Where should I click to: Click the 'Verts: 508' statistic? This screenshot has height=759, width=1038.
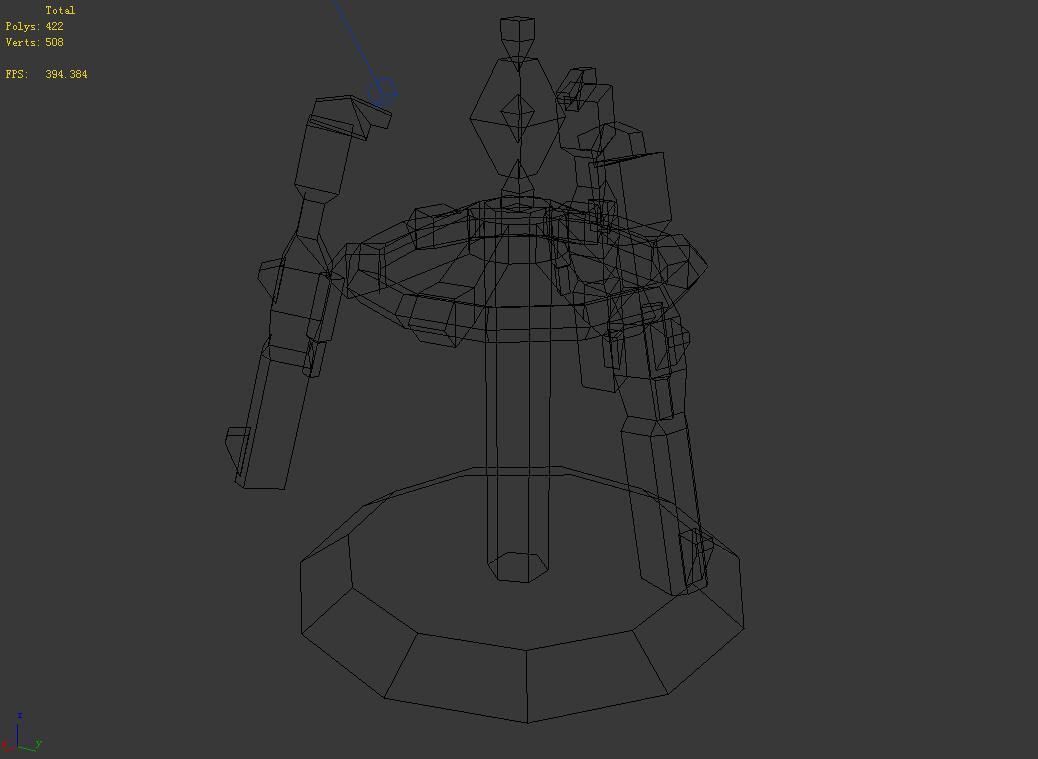(34, 42)
